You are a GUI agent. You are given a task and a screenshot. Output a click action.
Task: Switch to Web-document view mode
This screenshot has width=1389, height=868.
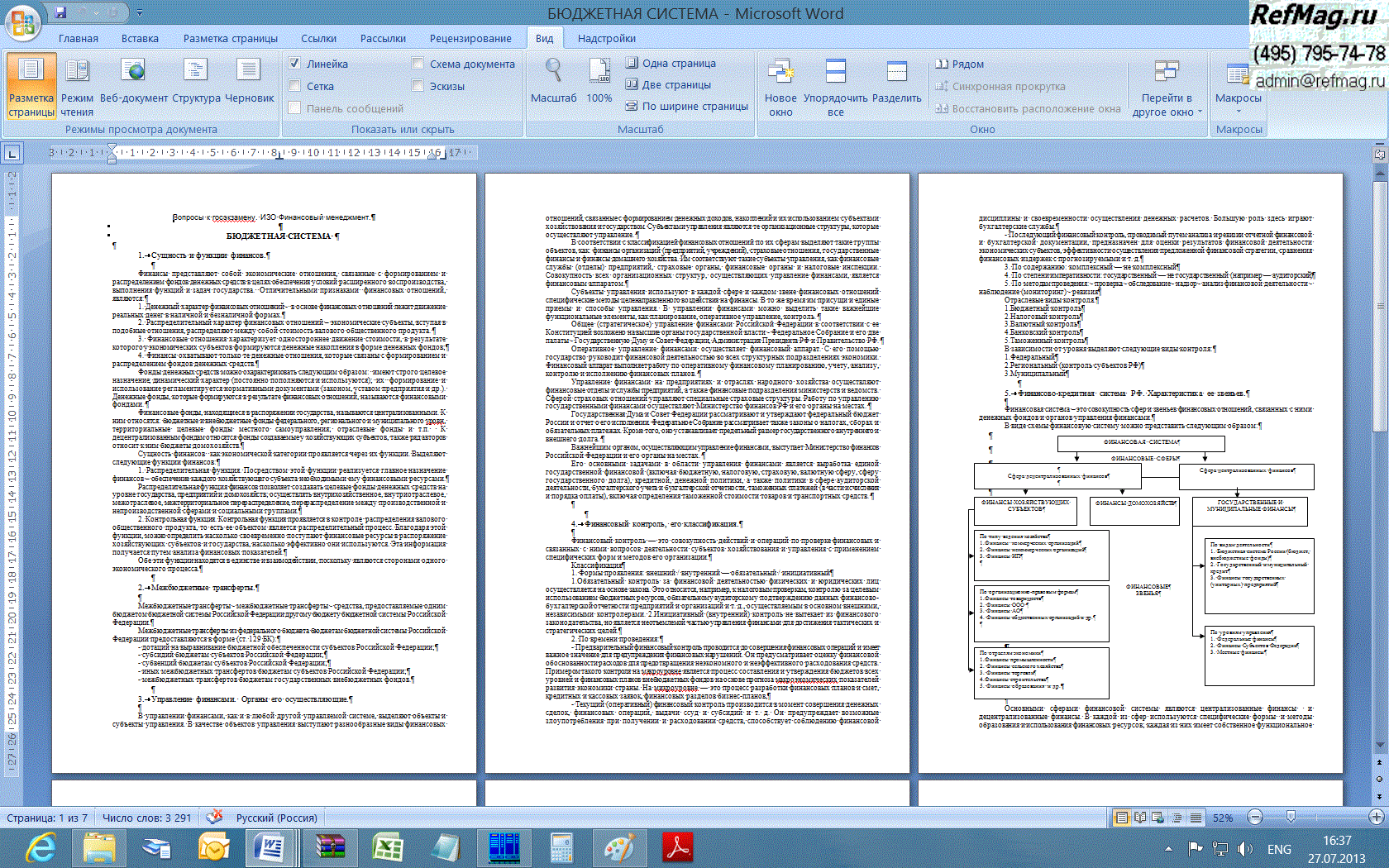(x=133, y=82)
